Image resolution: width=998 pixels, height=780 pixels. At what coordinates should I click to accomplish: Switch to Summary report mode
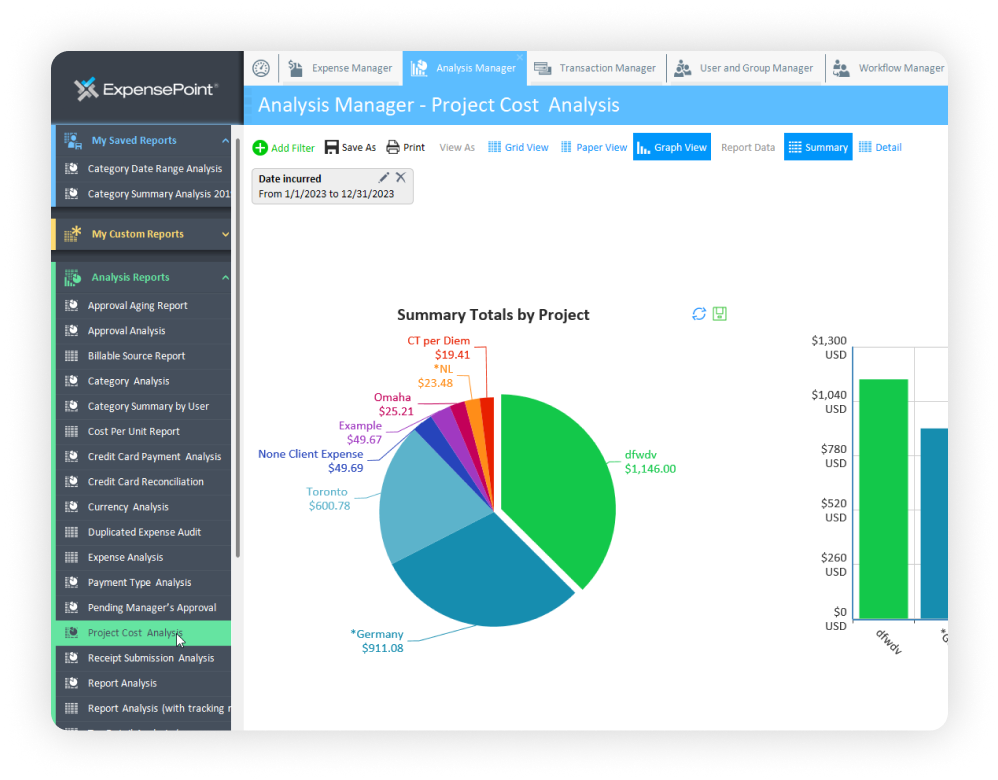pyautogui.click(x=818, y=146)
